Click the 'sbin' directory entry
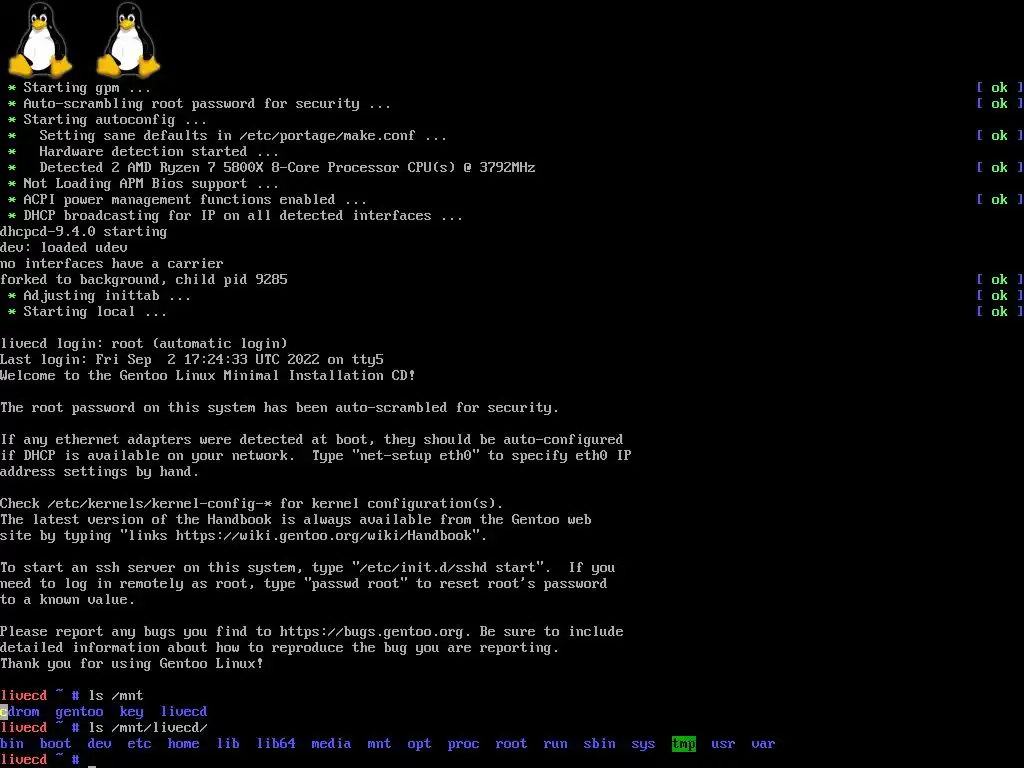Screen dimensions: 1024x768 [x=600, y=743]
